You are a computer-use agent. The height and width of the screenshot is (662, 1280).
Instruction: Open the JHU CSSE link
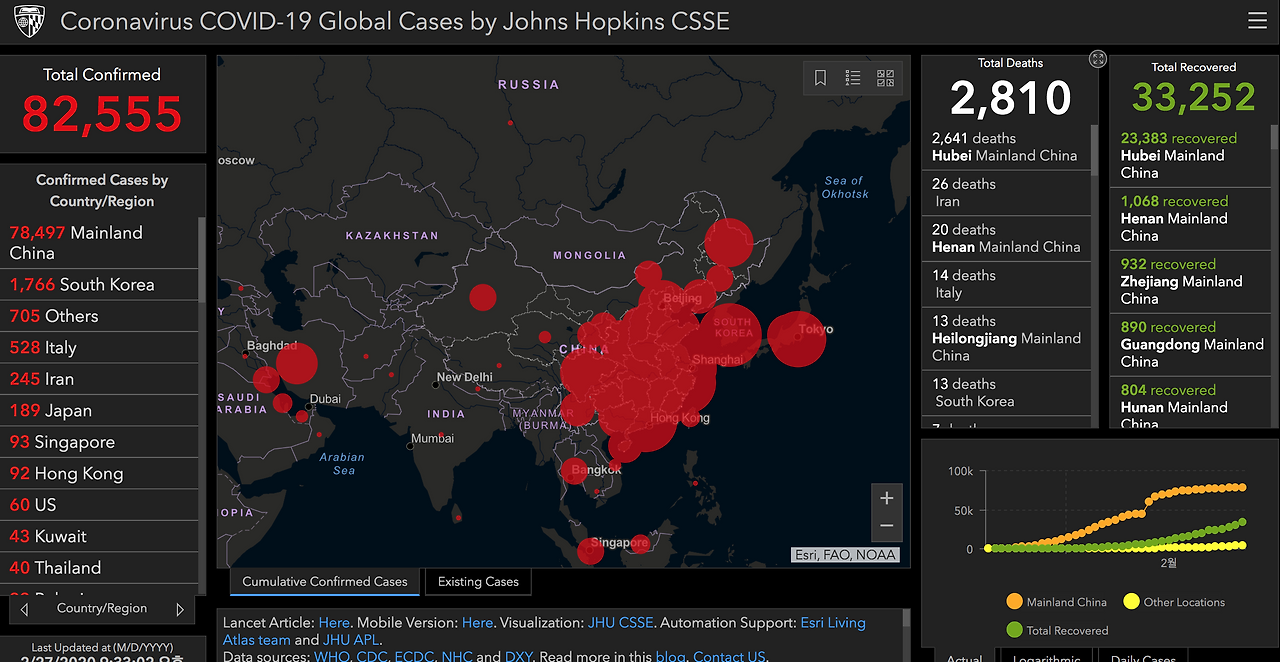620,622
